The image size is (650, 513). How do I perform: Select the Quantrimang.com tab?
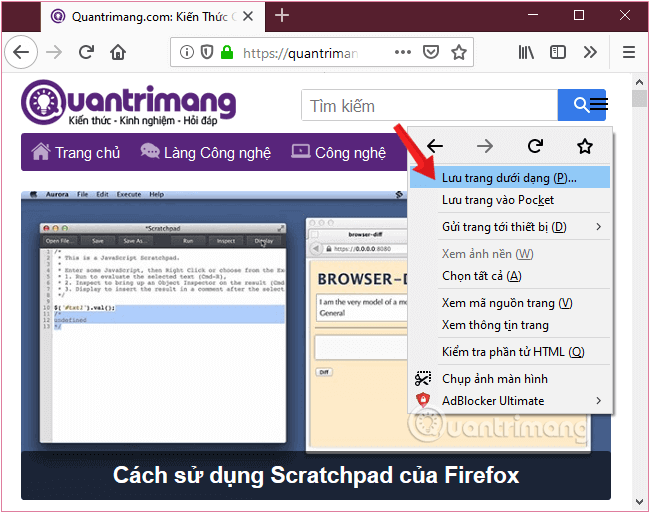153,17
